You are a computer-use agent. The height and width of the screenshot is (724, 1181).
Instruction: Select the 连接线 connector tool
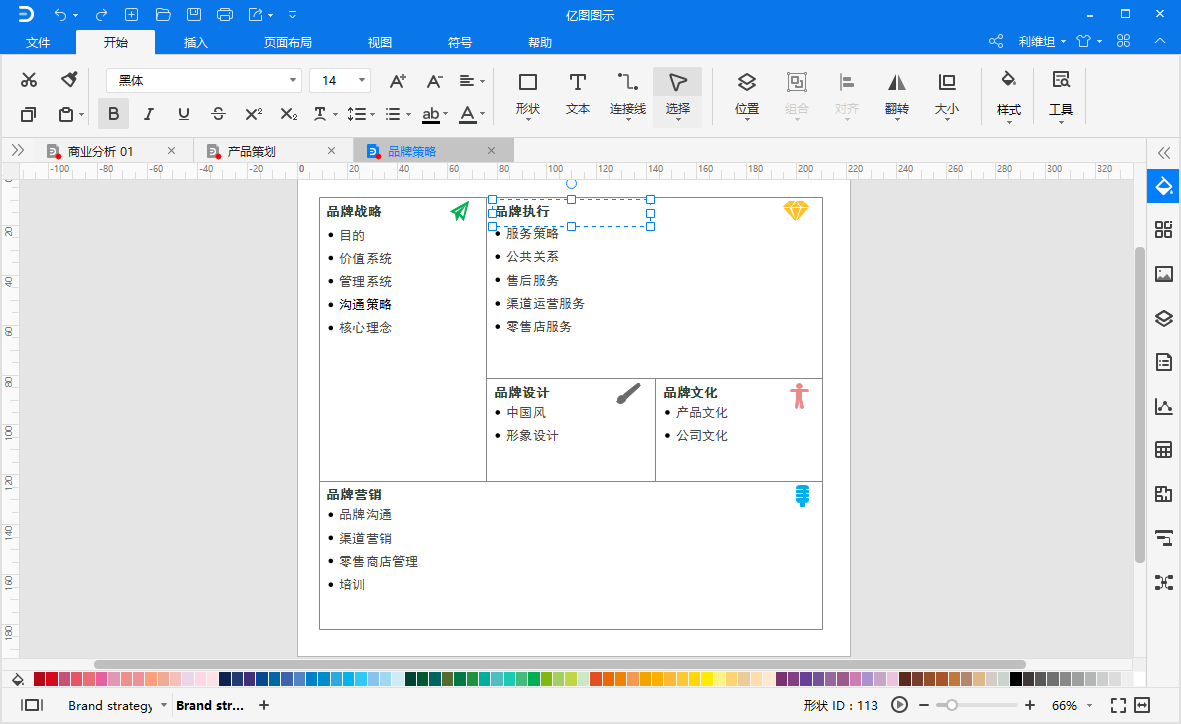coord(628,95)
